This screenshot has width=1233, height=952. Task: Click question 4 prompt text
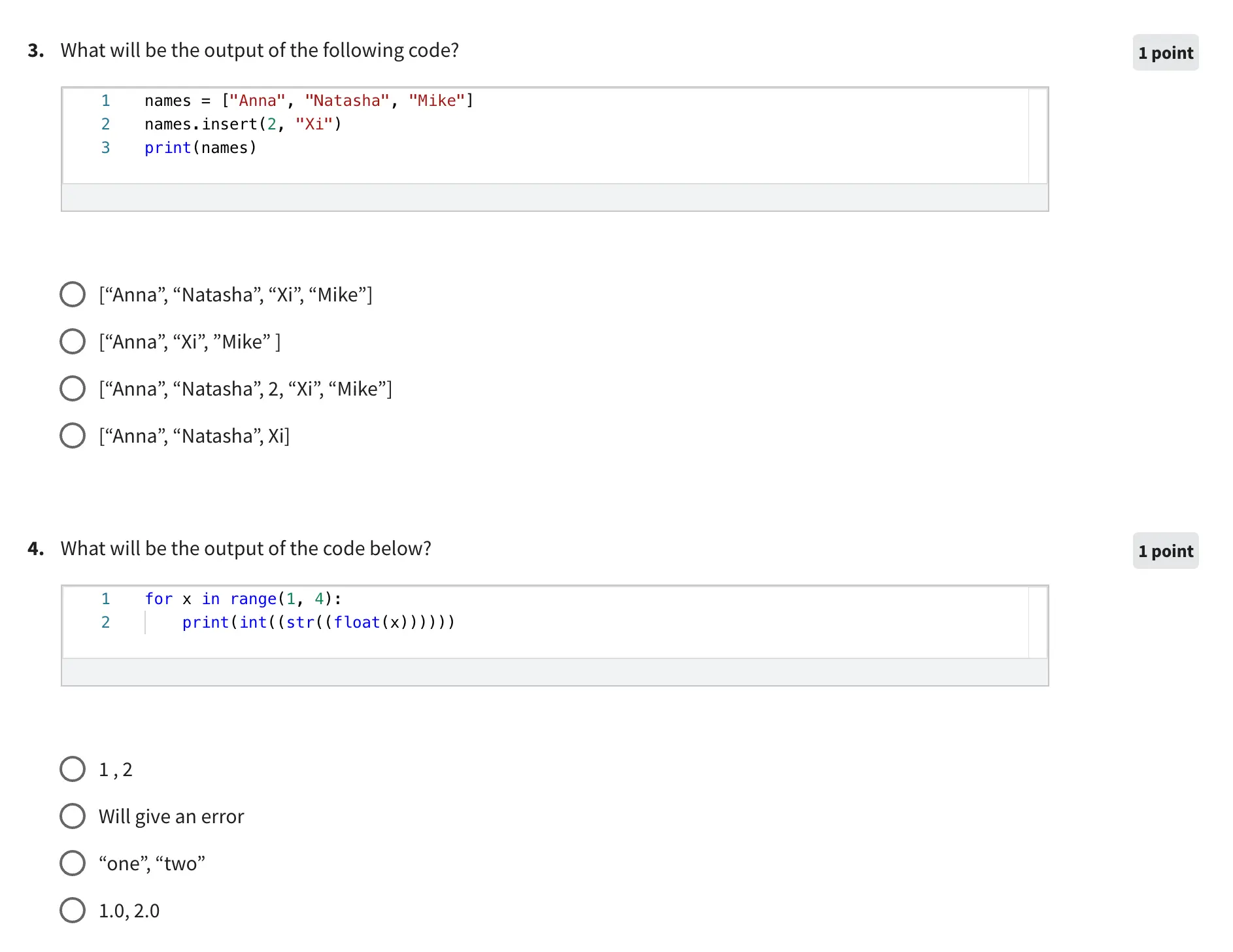pyautogui.click(x=246, y=549)
